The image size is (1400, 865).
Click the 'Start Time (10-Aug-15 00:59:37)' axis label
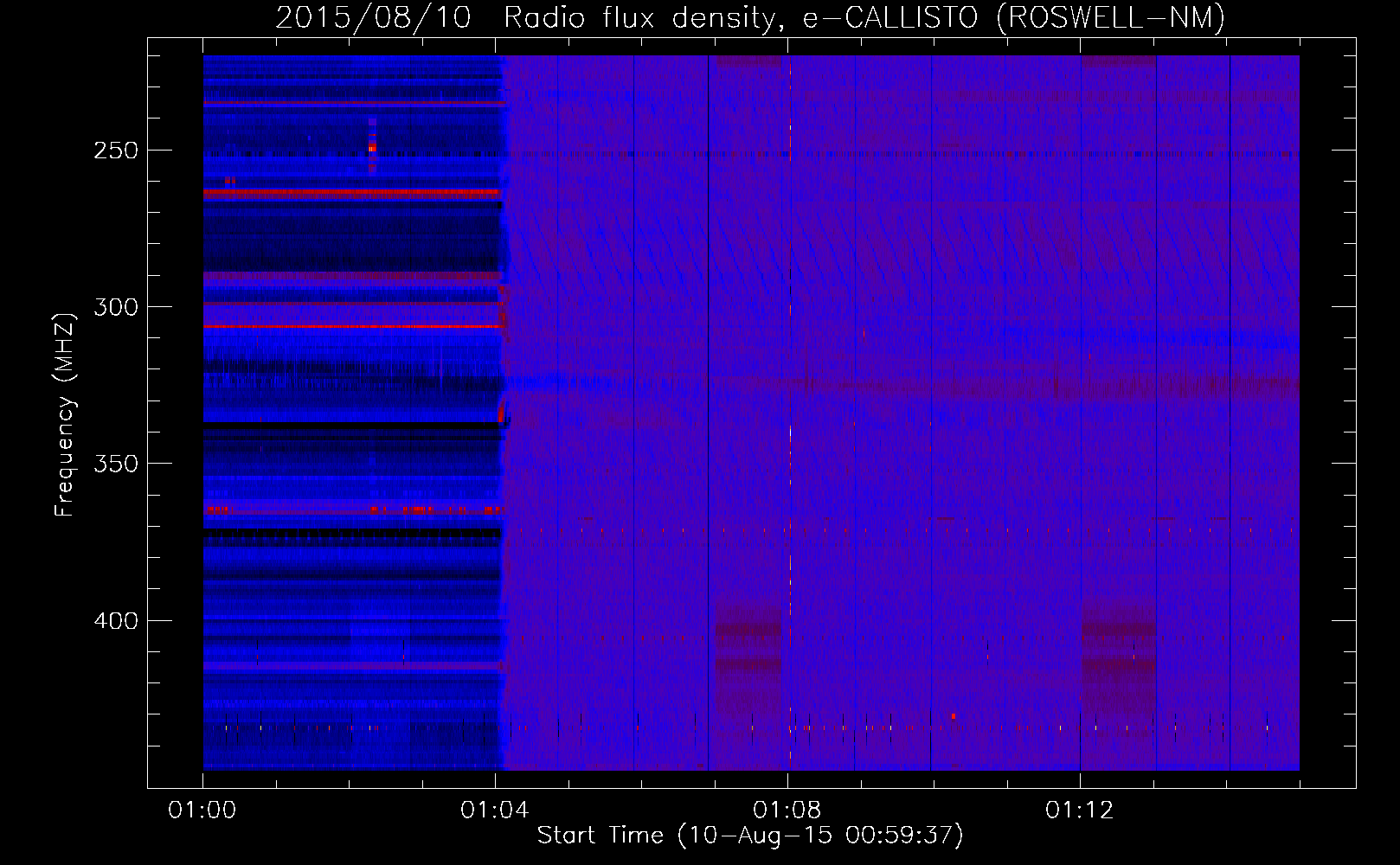tap(750, 836)
